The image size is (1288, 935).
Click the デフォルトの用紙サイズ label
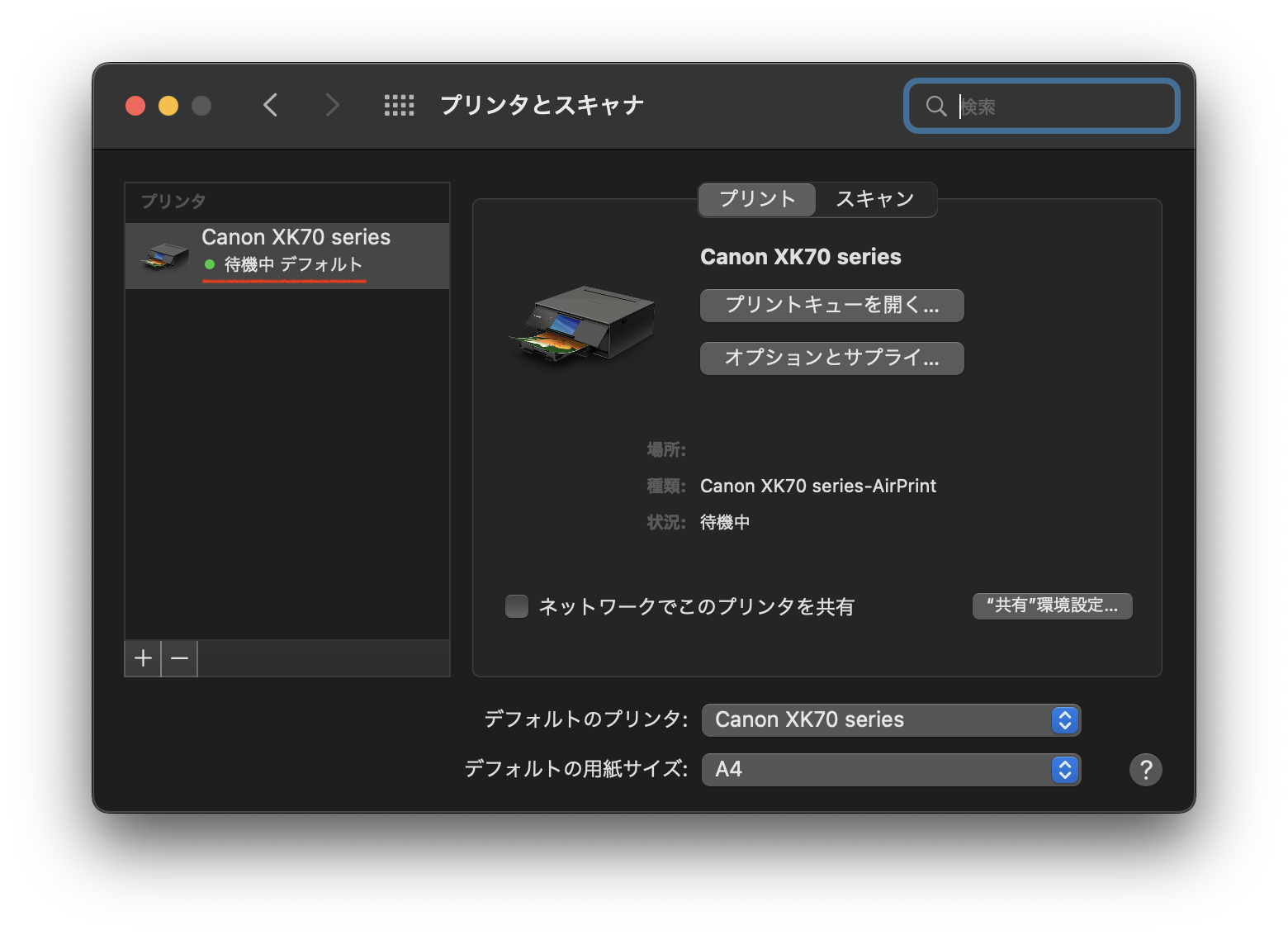[576, 769]
